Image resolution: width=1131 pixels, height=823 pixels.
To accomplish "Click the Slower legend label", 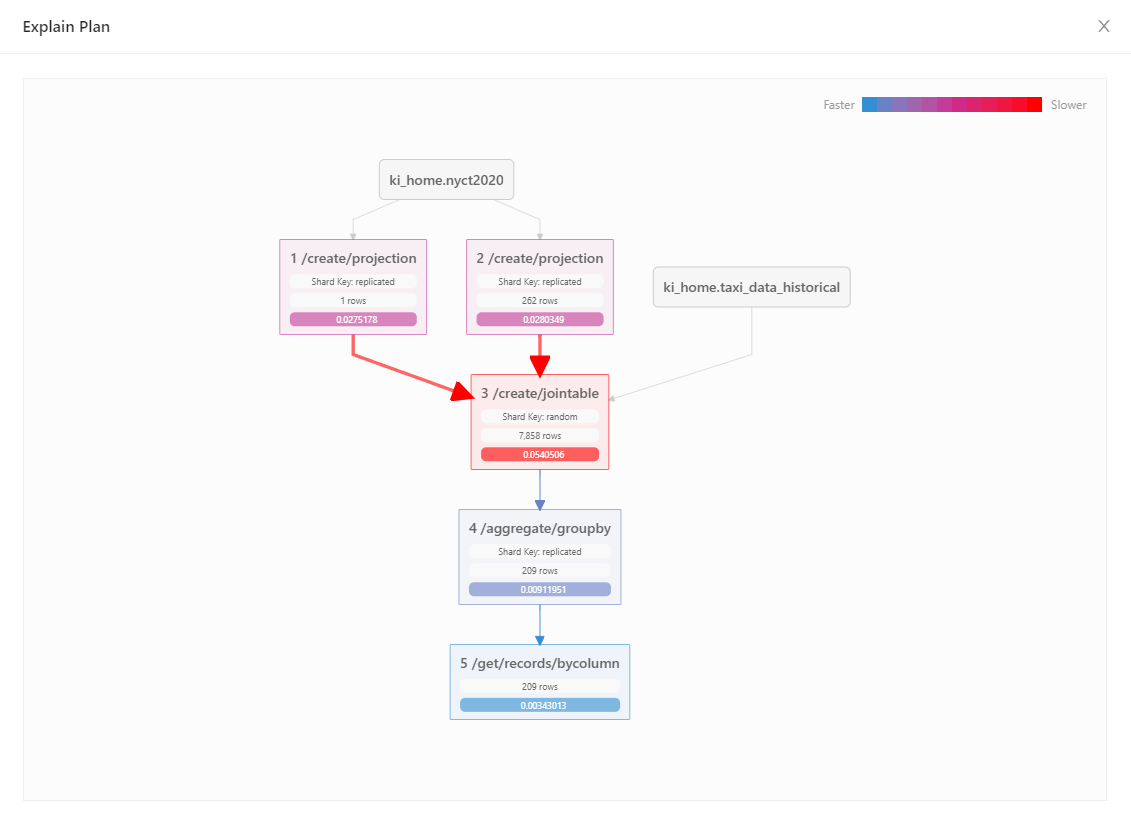I will pos(1068,104).
